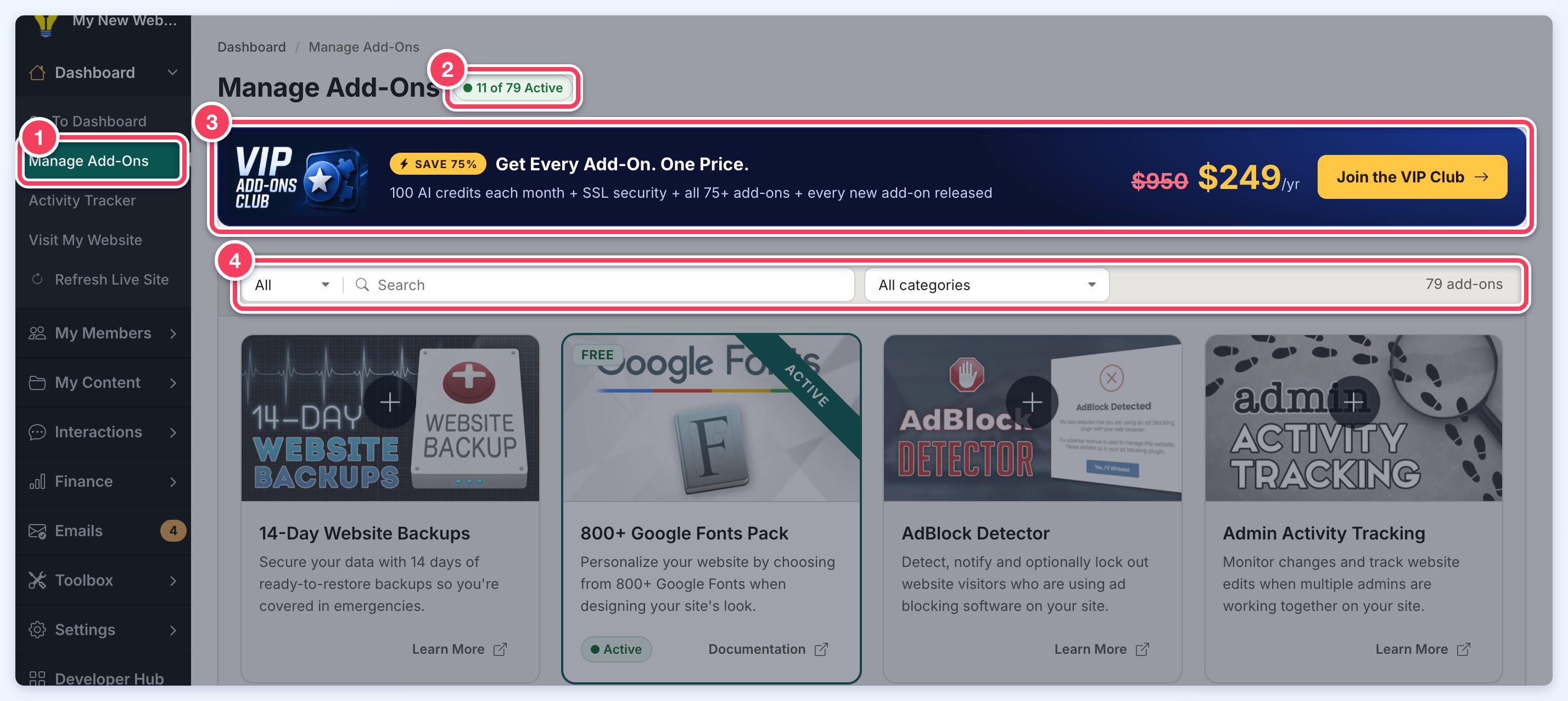
Task: Open Documentation link for Google Fonts Pack
Action: point(768,649)
